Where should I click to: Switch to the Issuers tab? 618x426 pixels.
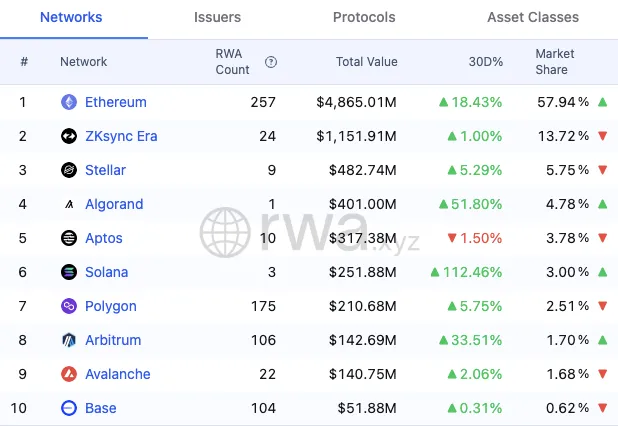[x=216, y=18]
